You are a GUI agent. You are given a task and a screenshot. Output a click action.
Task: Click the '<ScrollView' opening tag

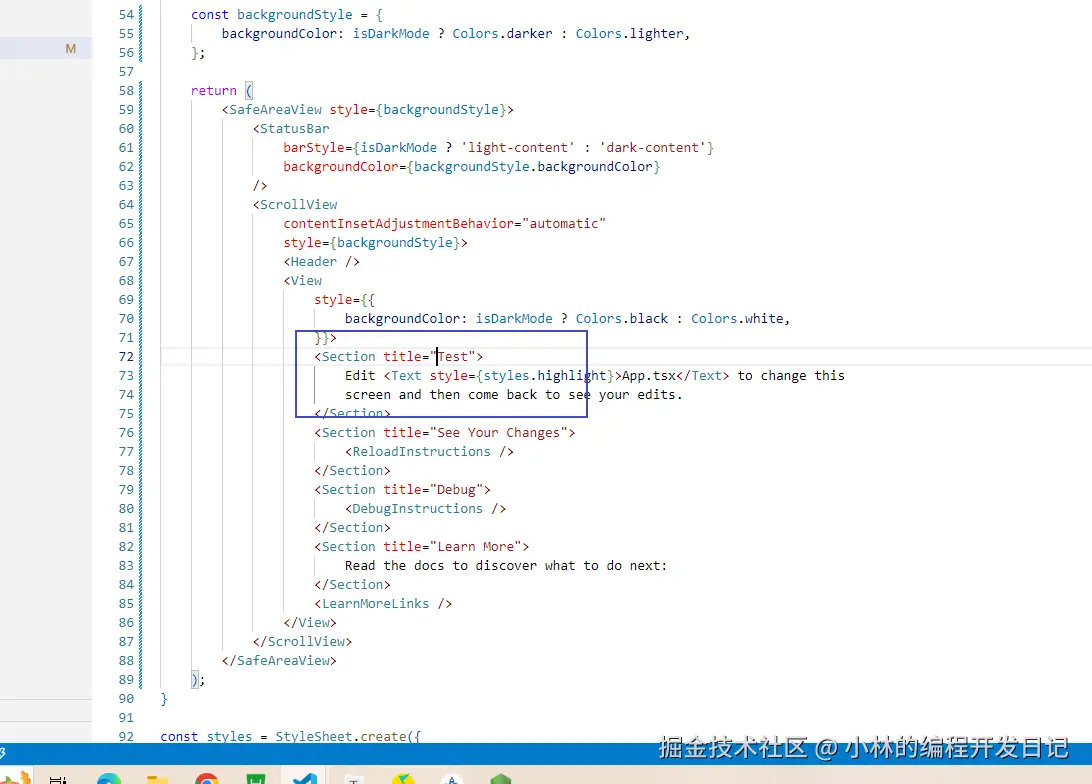click(295, 205)
